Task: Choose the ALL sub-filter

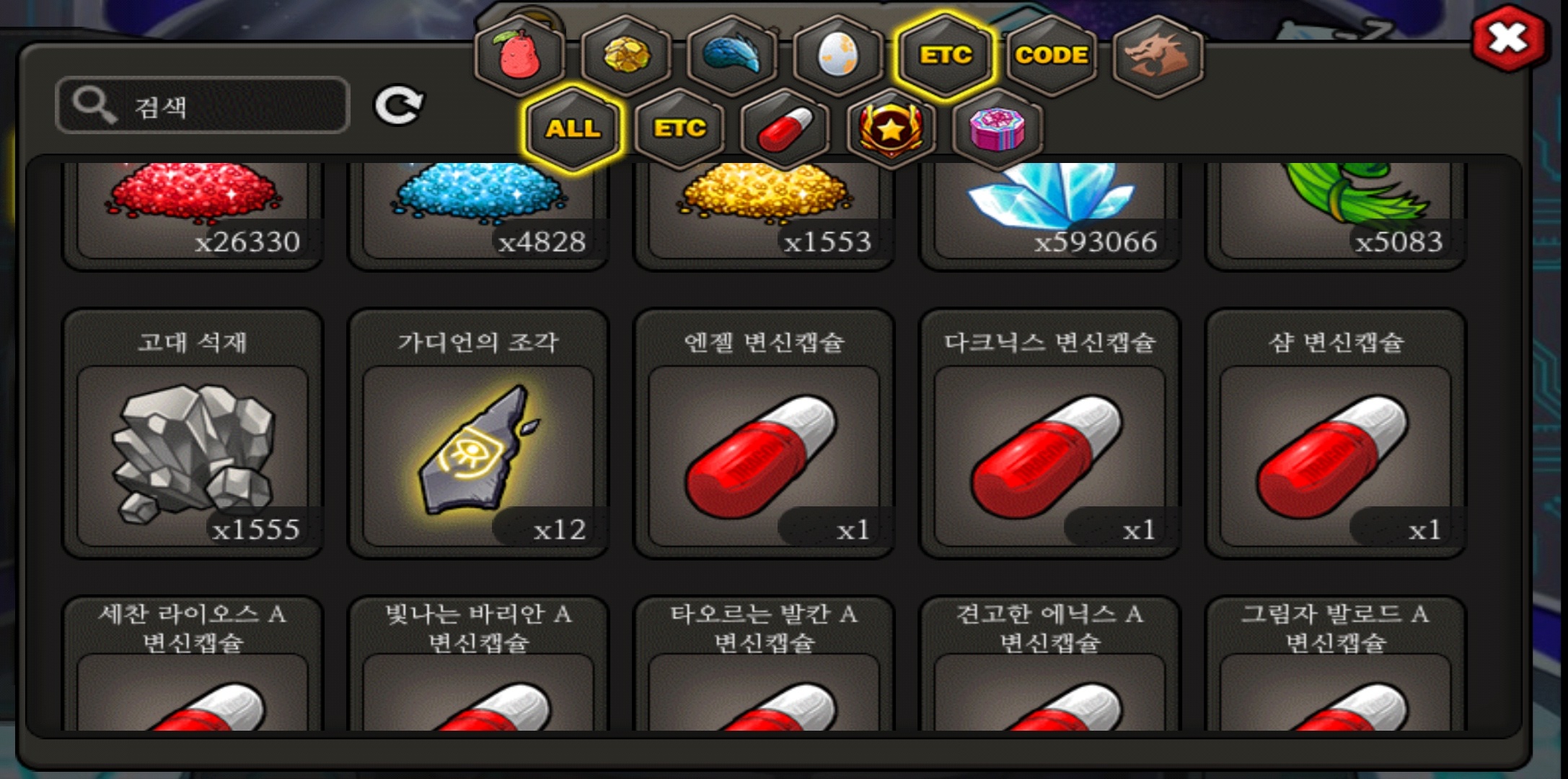Action: pyautogui.click(x=572, y=129)
